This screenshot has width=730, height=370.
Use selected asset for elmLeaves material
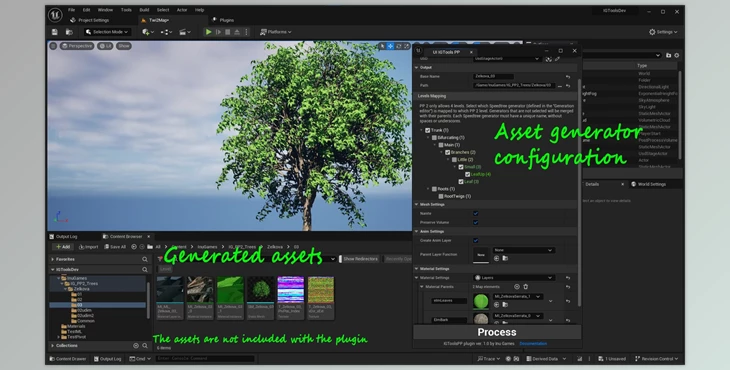tap(497, 305)
